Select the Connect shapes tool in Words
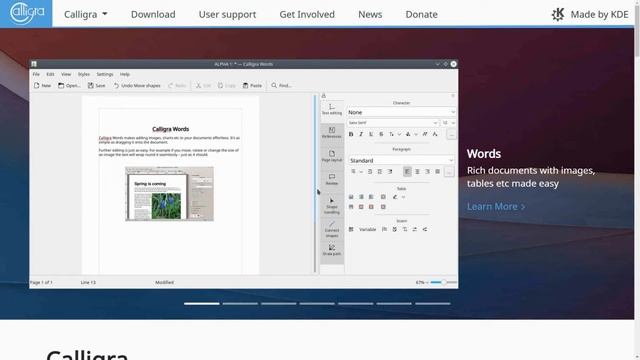640x360 pixels. 332,230
